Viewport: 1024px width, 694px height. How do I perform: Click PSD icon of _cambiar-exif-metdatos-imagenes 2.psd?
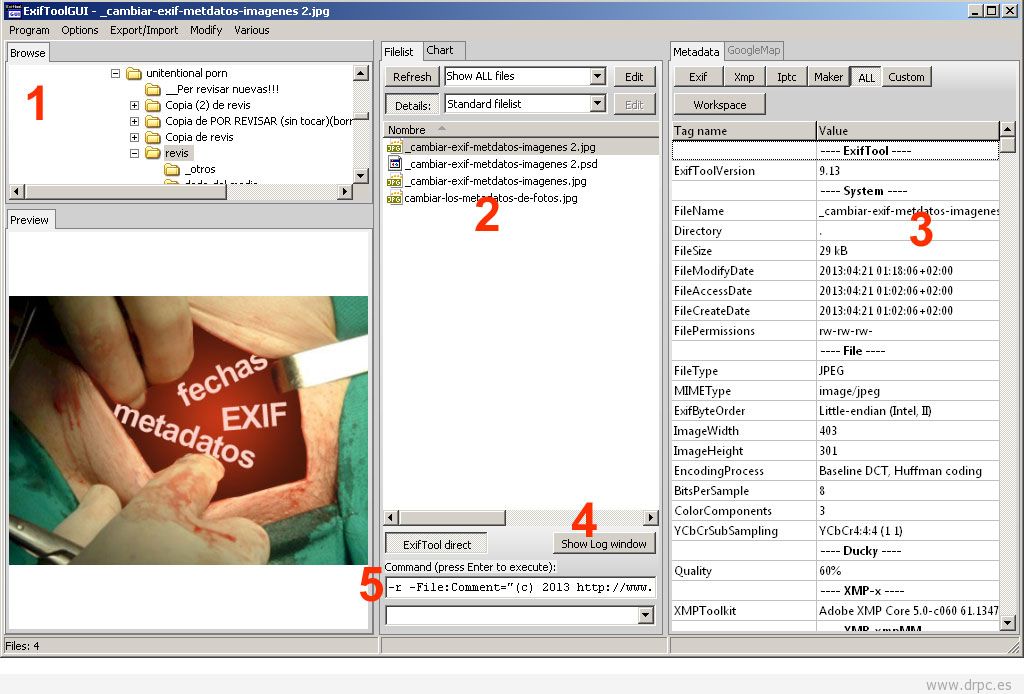394,164
